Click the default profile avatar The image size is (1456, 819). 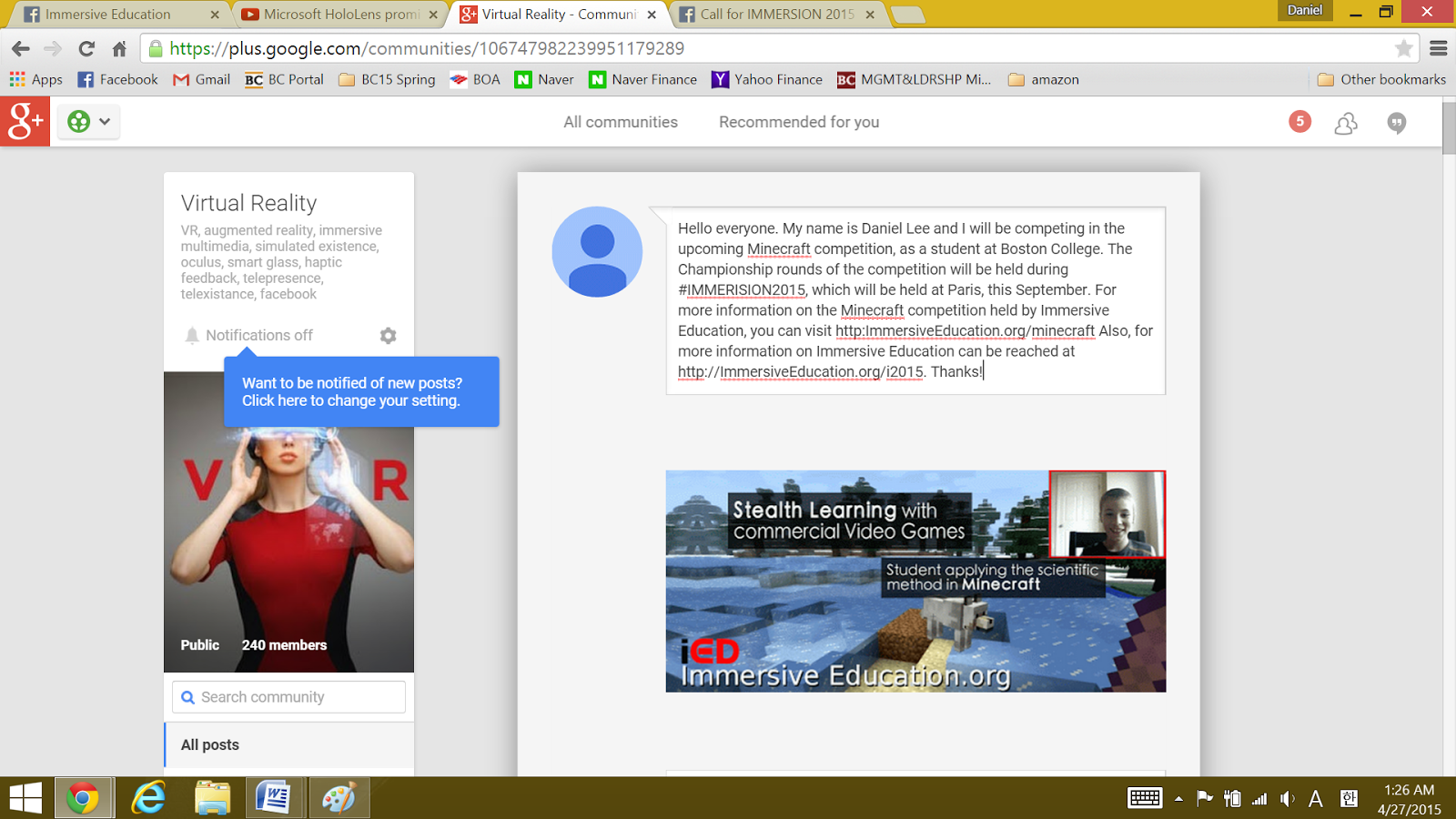pos(597,252)
